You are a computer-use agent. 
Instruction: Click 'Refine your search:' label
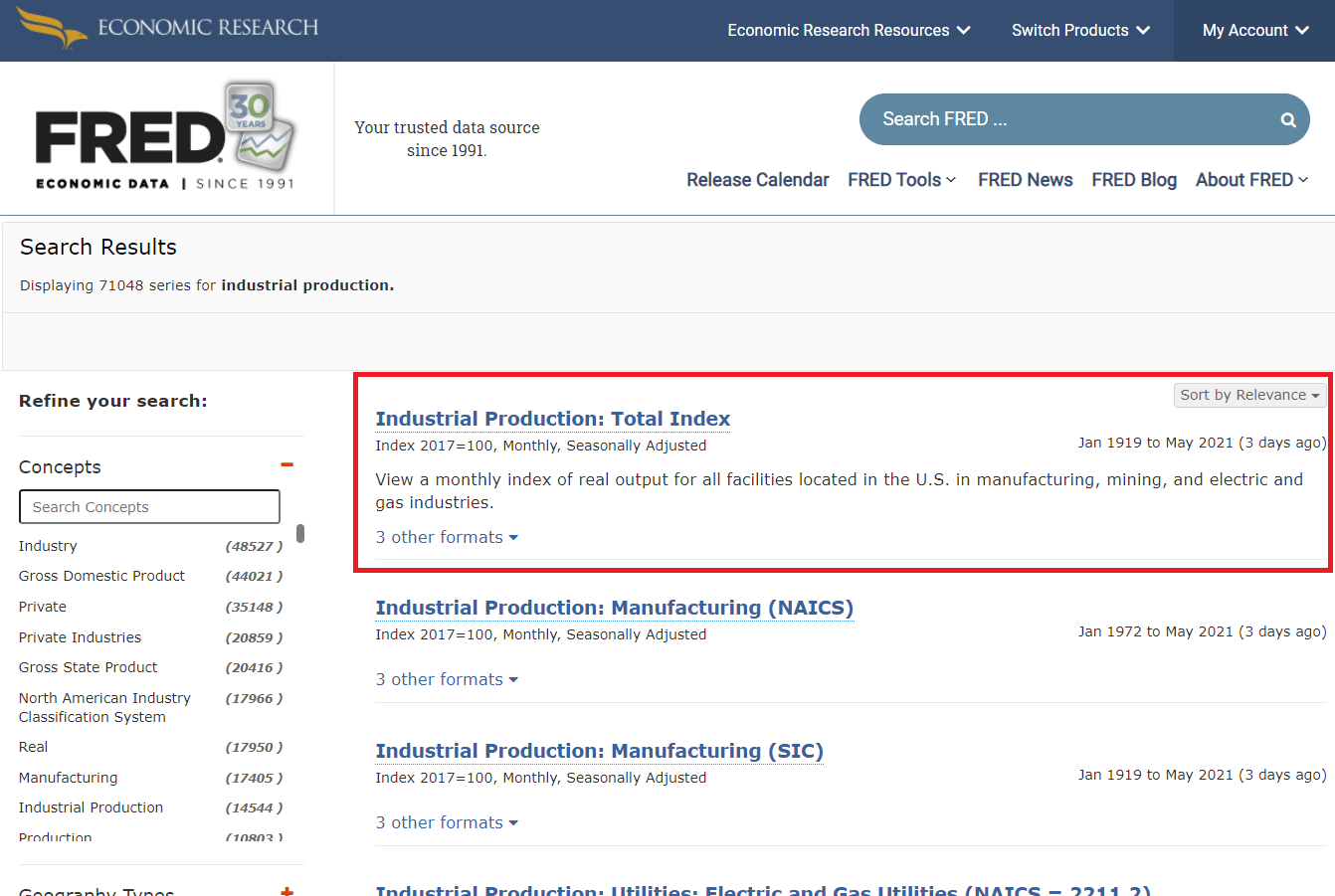[113, 401]
